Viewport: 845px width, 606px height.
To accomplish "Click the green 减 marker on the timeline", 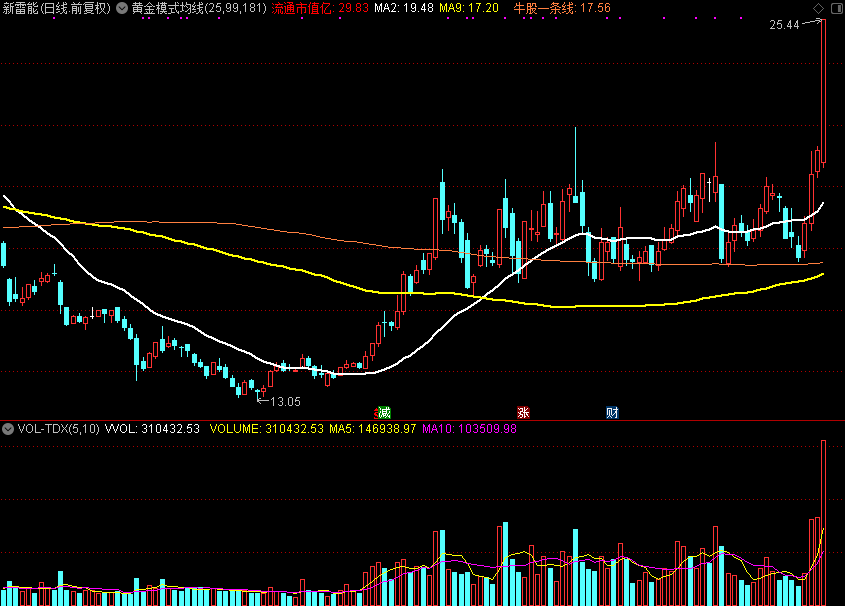I will click(x=384, y=413).
